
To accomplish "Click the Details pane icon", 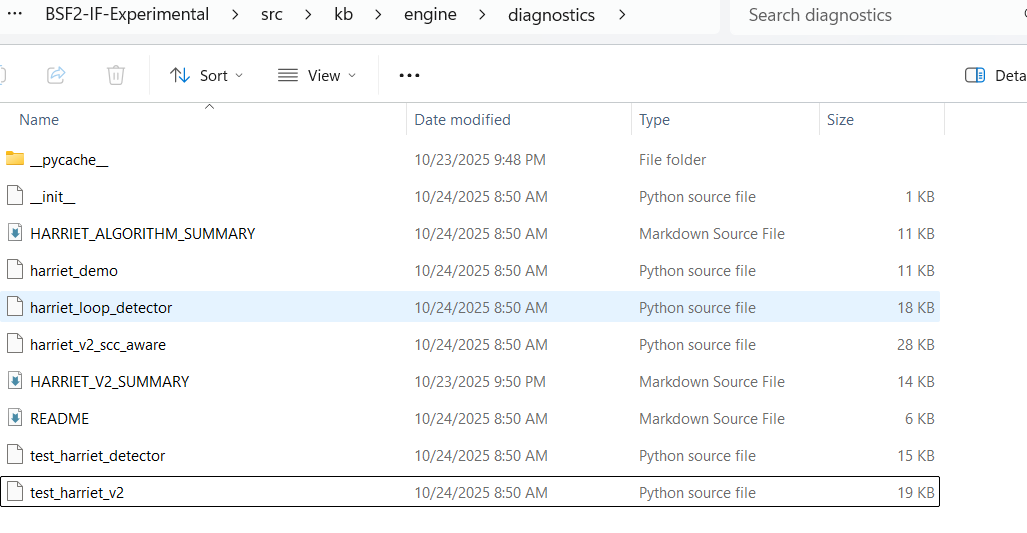I will click(975, 75).
